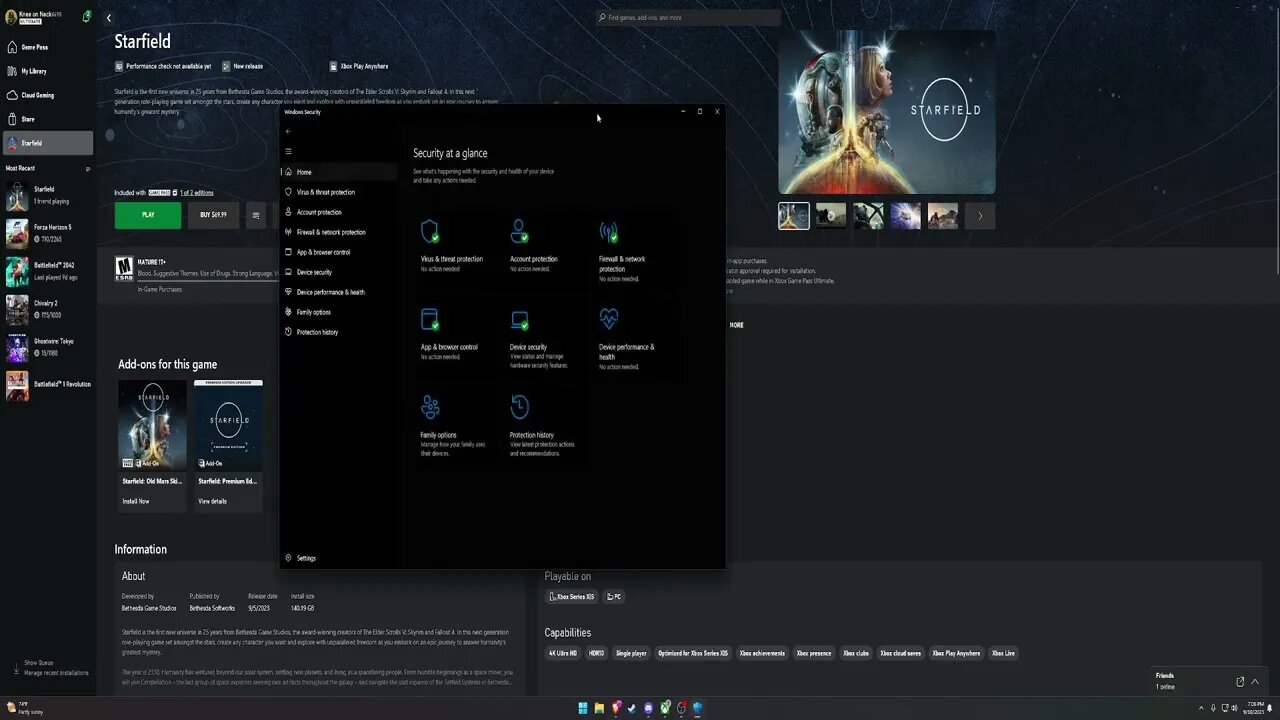Screen dimensions: 1280x720
Task: Open Store in Xbox sidebar
Action: (48, 119)
